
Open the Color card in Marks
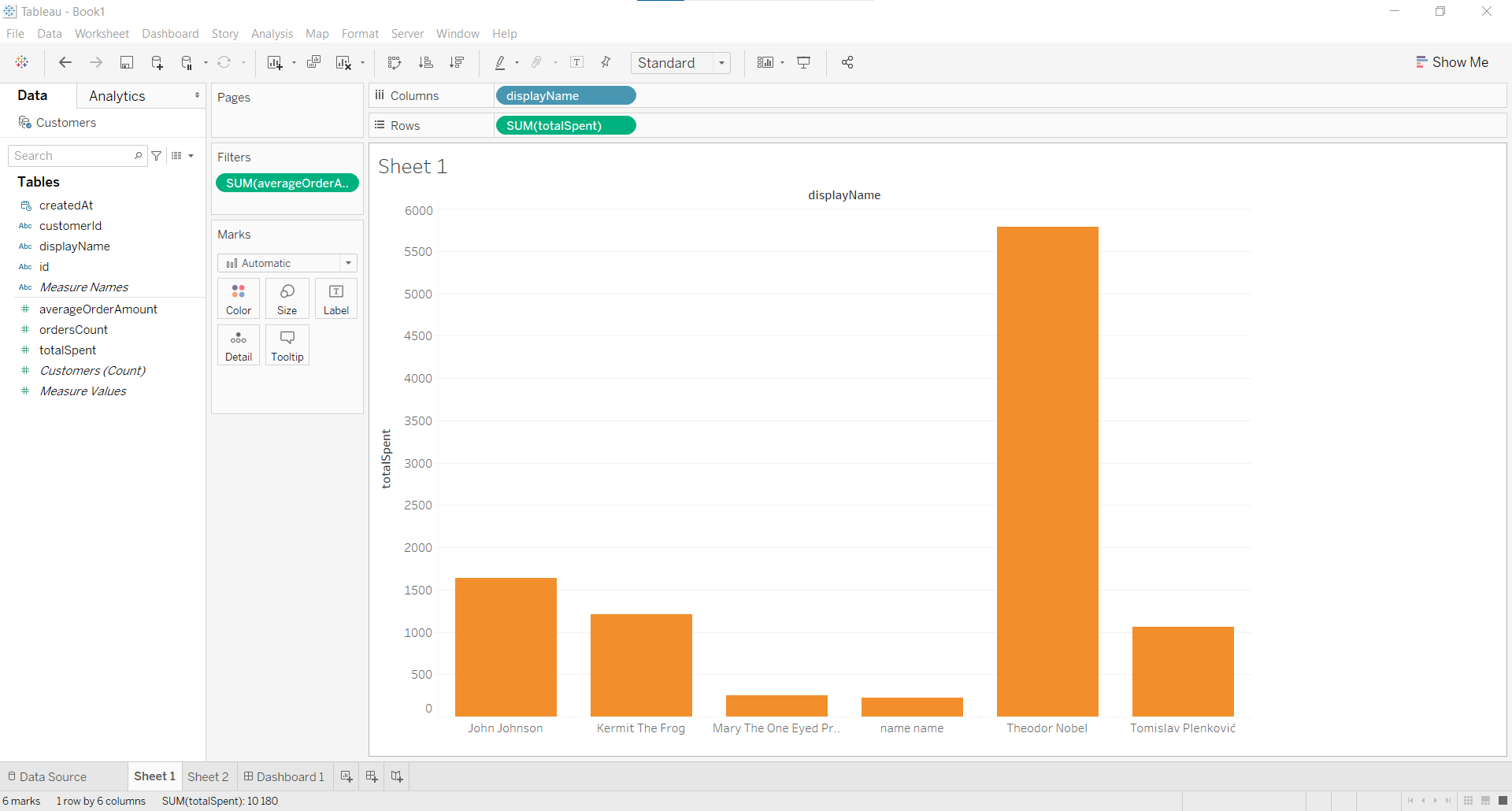click(x=238, y=298)
